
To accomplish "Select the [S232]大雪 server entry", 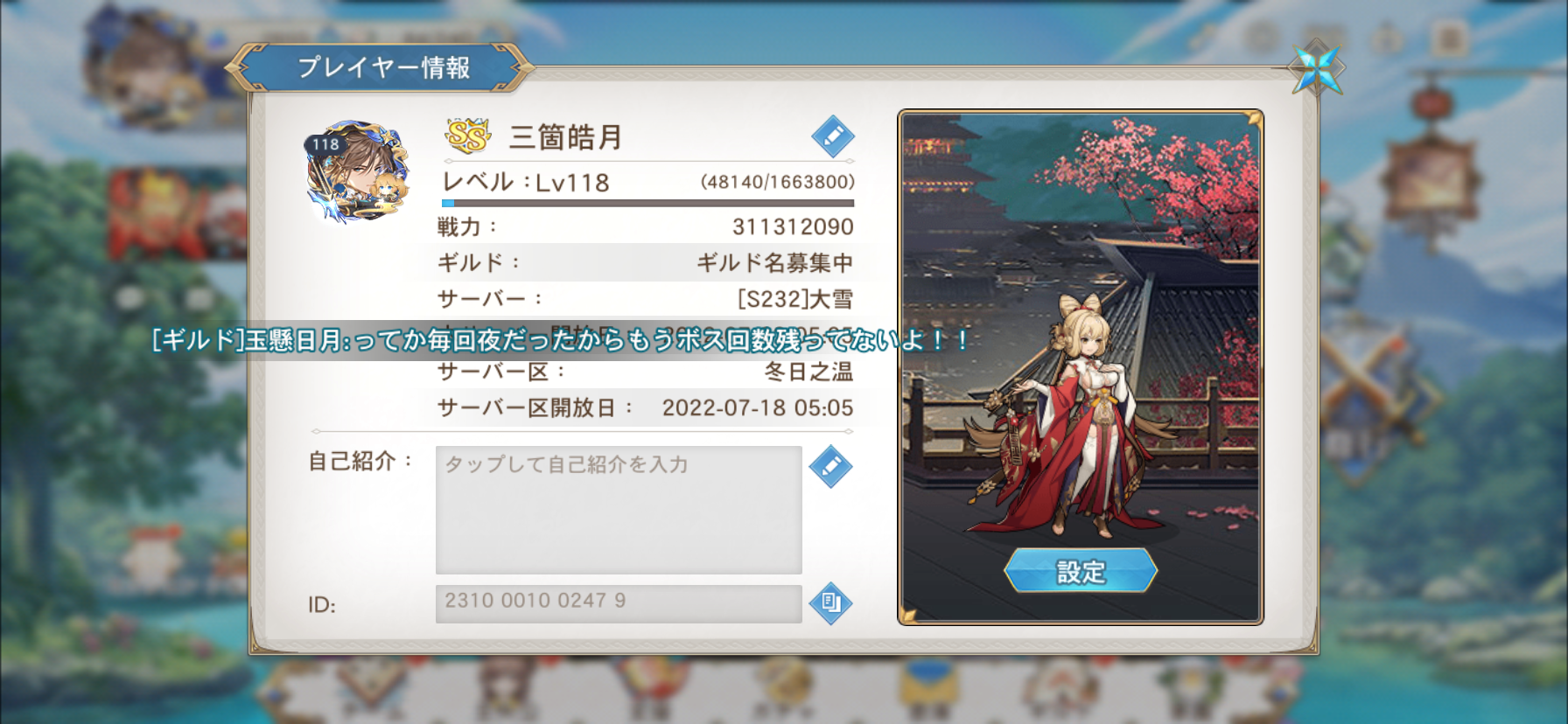I will click(x=794, y=299).
